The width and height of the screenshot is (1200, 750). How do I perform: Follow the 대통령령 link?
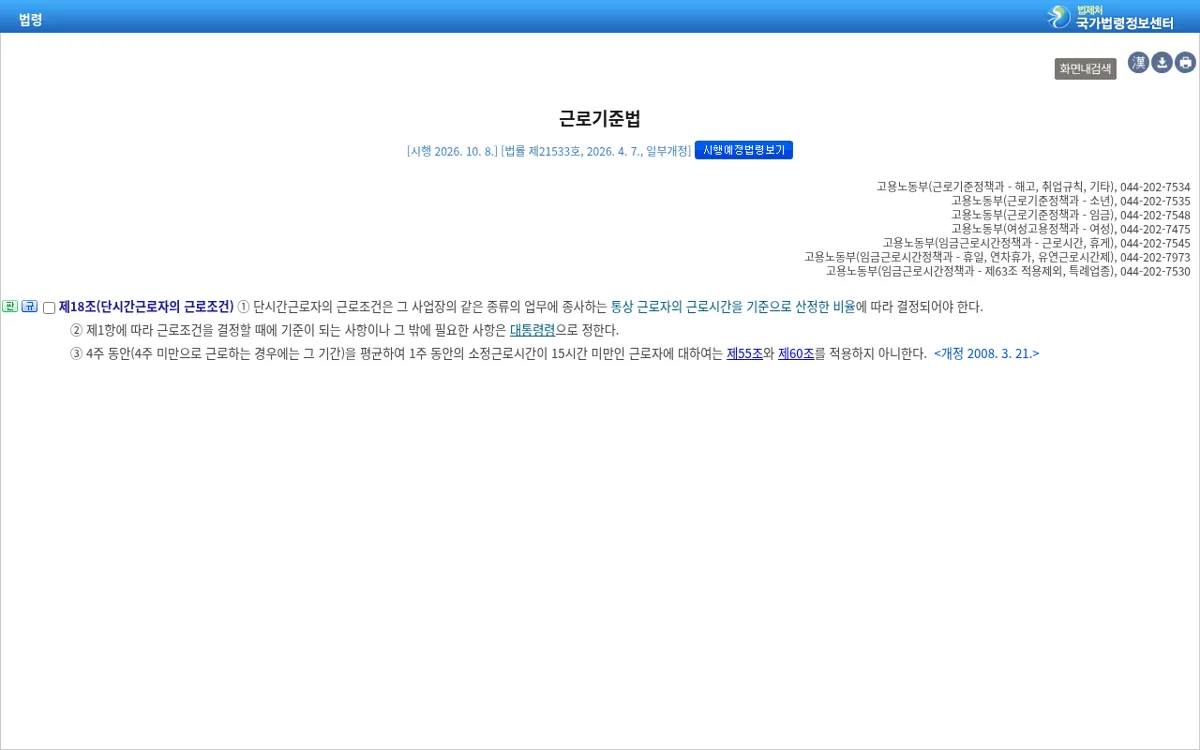click(532, 330)
